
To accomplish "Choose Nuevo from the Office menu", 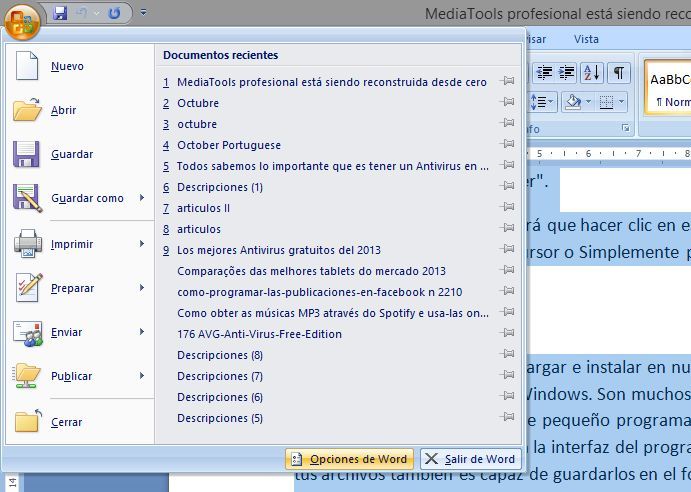I will click(67, 66).
